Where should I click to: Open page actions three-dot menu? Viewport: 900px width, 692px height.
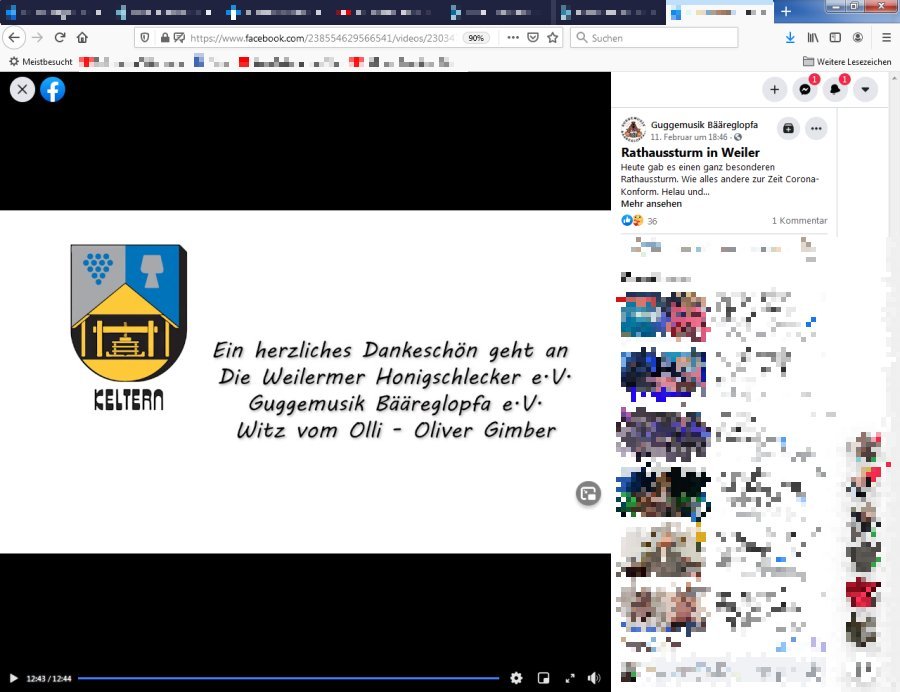point(513,38)
